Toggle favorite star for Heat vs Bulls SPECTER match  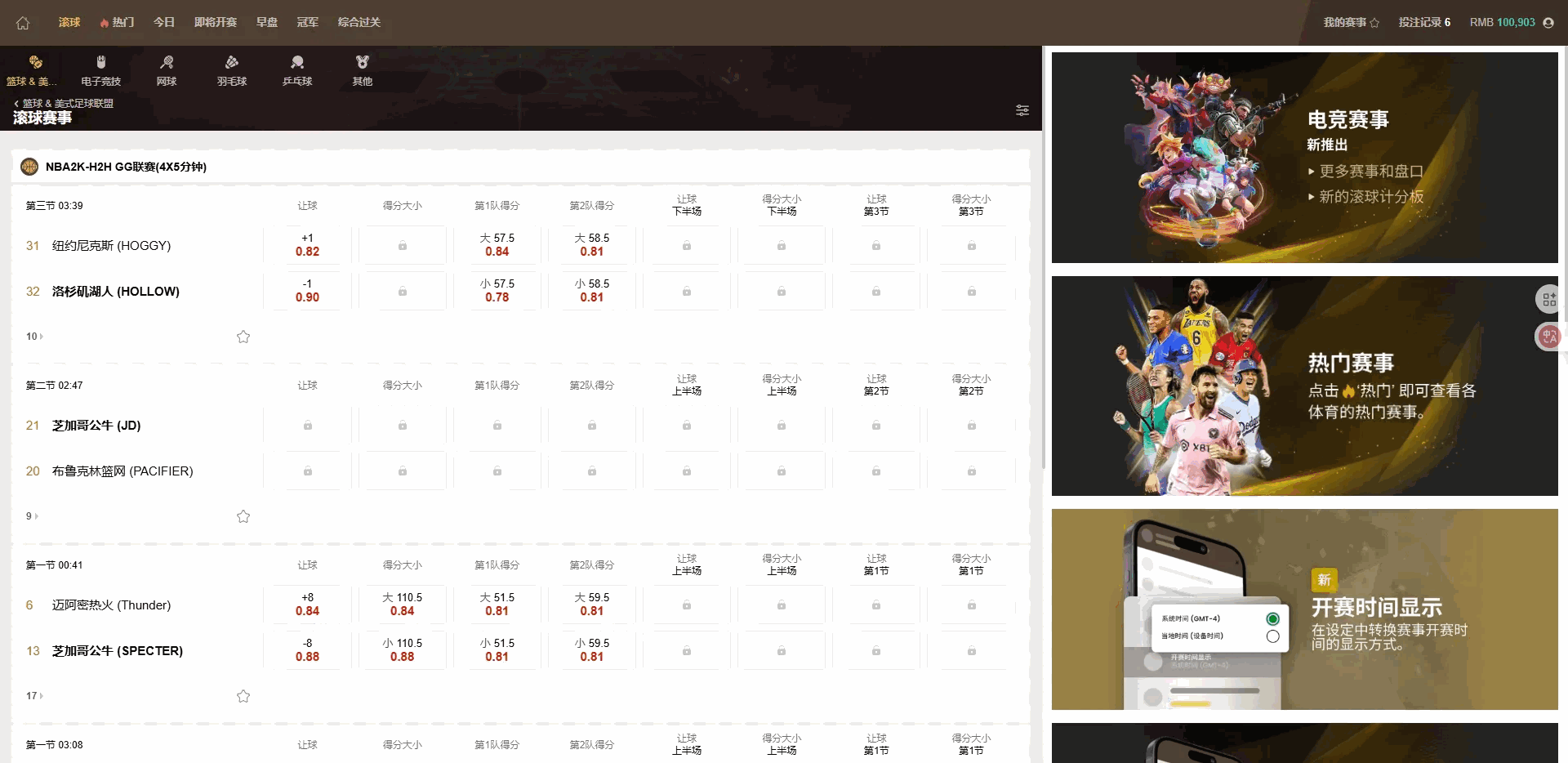pyautogui.click(x=243, y=696)
